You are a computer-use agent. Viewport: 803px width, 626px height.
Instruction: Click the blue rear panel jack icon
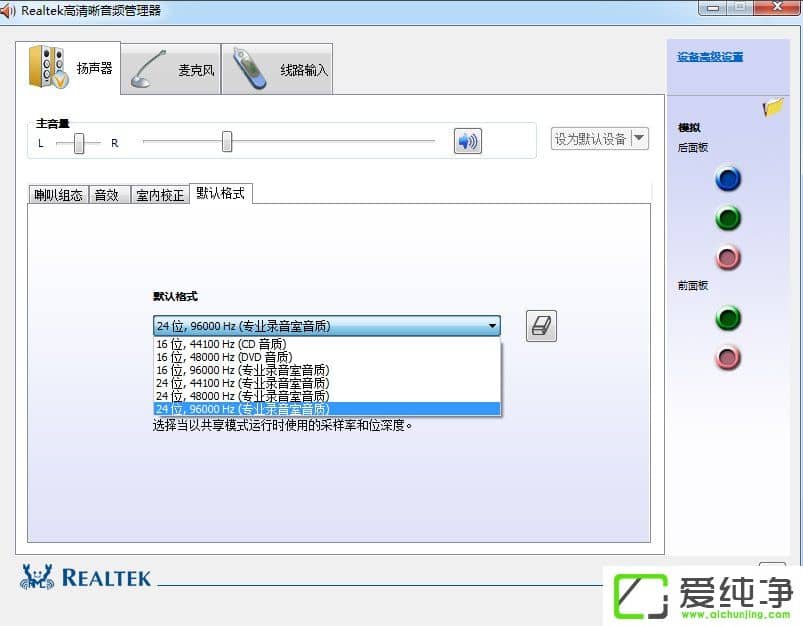click(728, 179)
